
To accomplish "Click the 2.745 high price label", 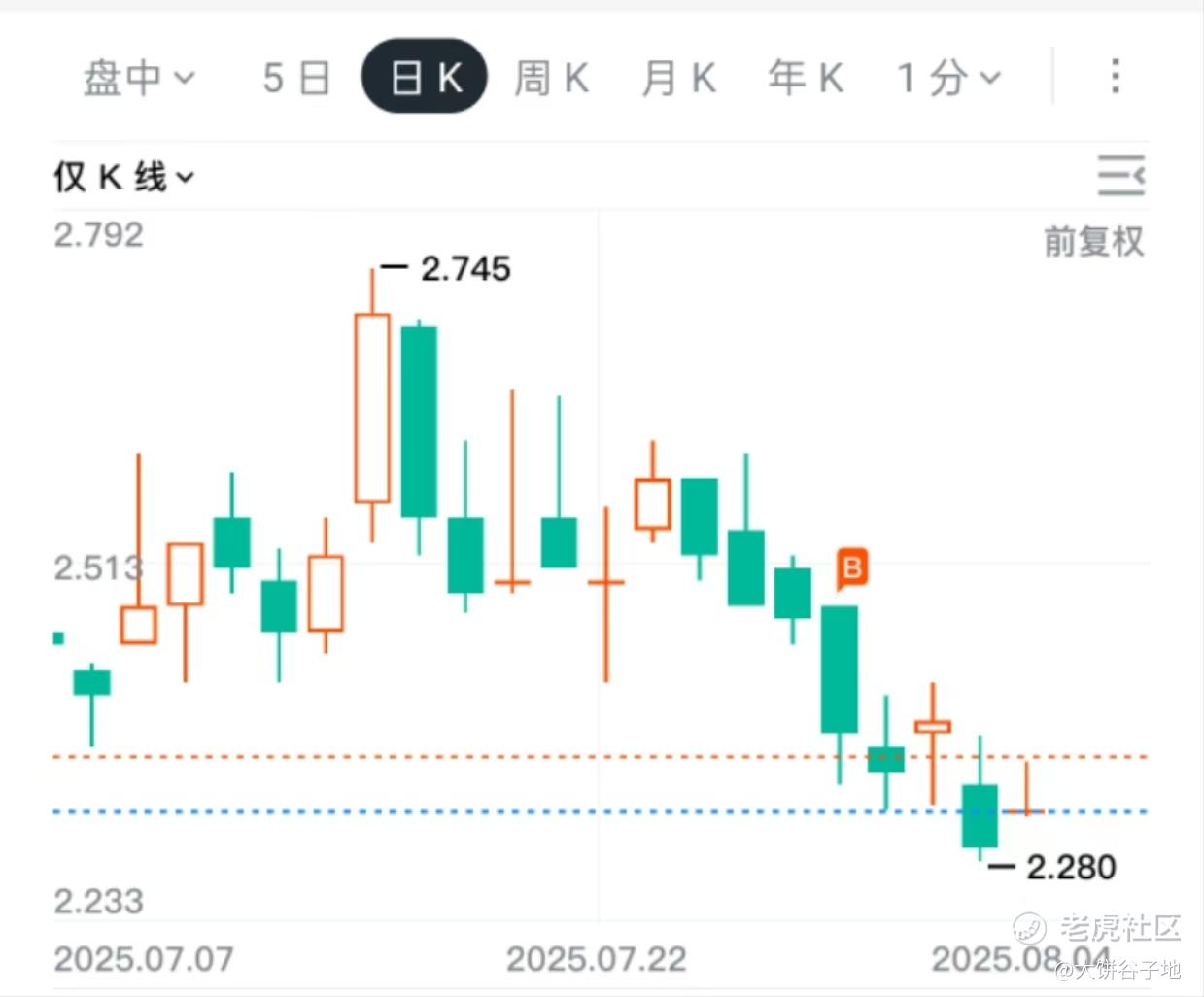I will click(x=465, y=268).
